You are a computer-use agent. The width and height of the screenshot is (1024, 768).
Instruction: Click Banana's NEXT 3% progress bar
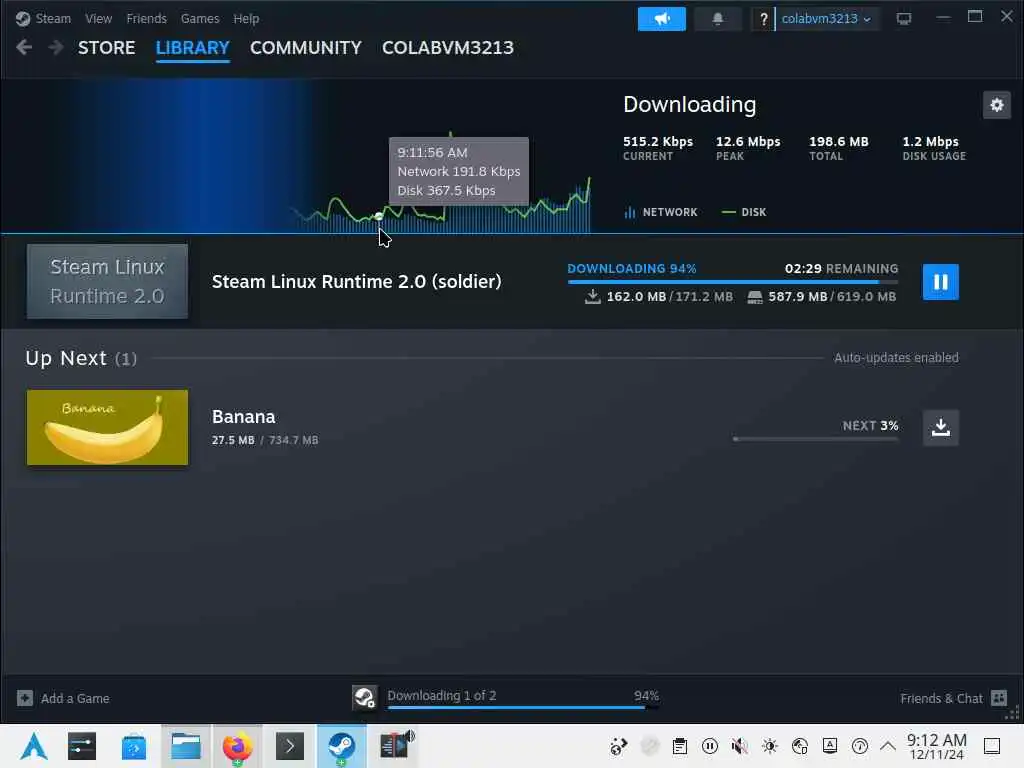(x=816, y=439)
